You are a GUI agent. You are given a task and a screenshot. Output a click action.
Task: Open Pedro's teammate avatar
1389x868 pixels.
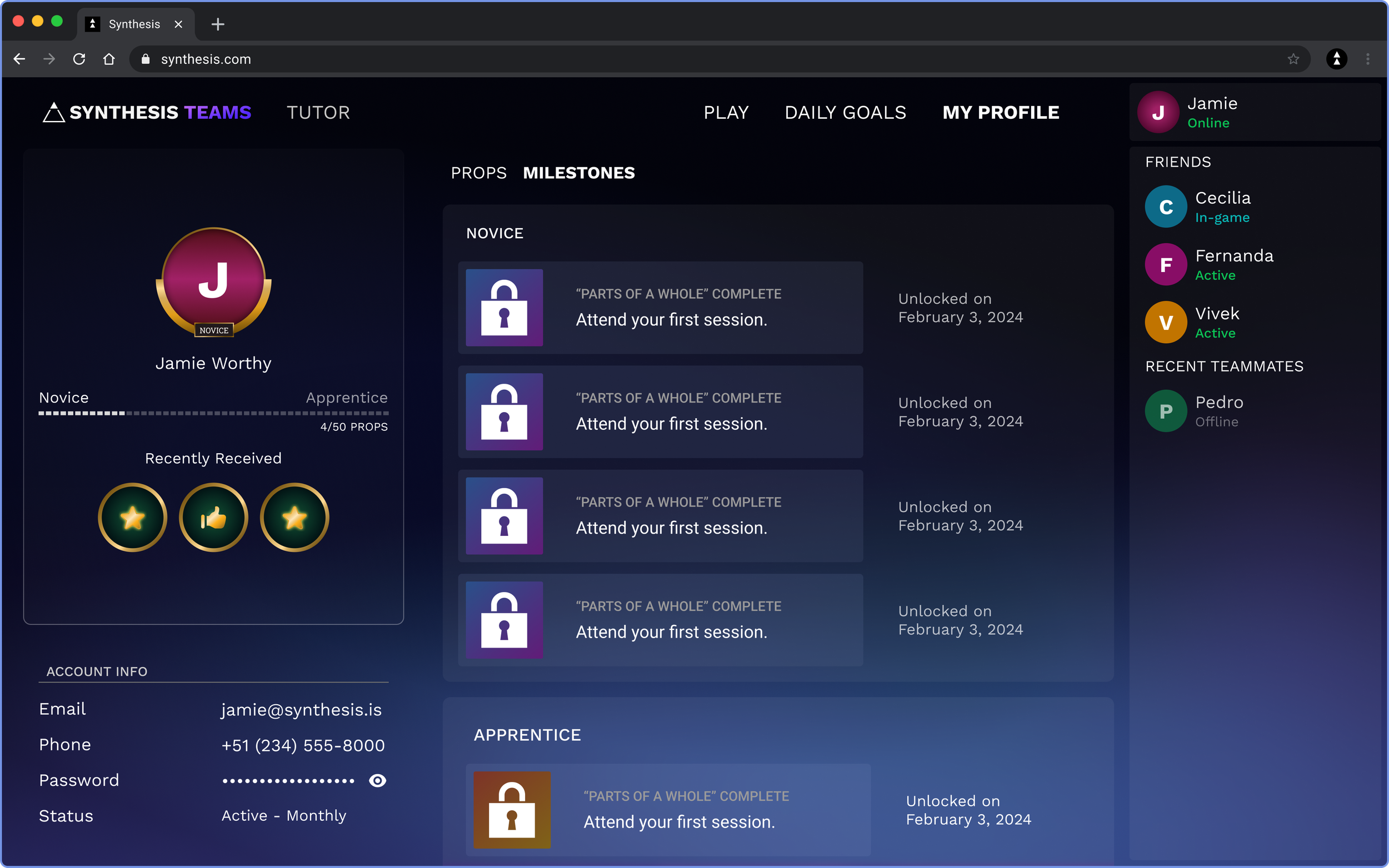click(x=1166, y=411)
